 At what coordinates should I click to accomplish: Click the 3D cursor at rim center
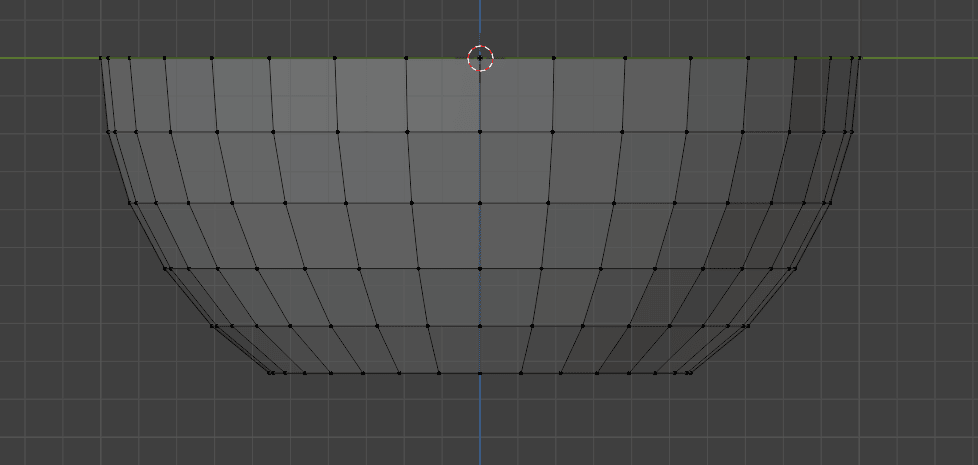pyautogui.click(x=480, y=58)
